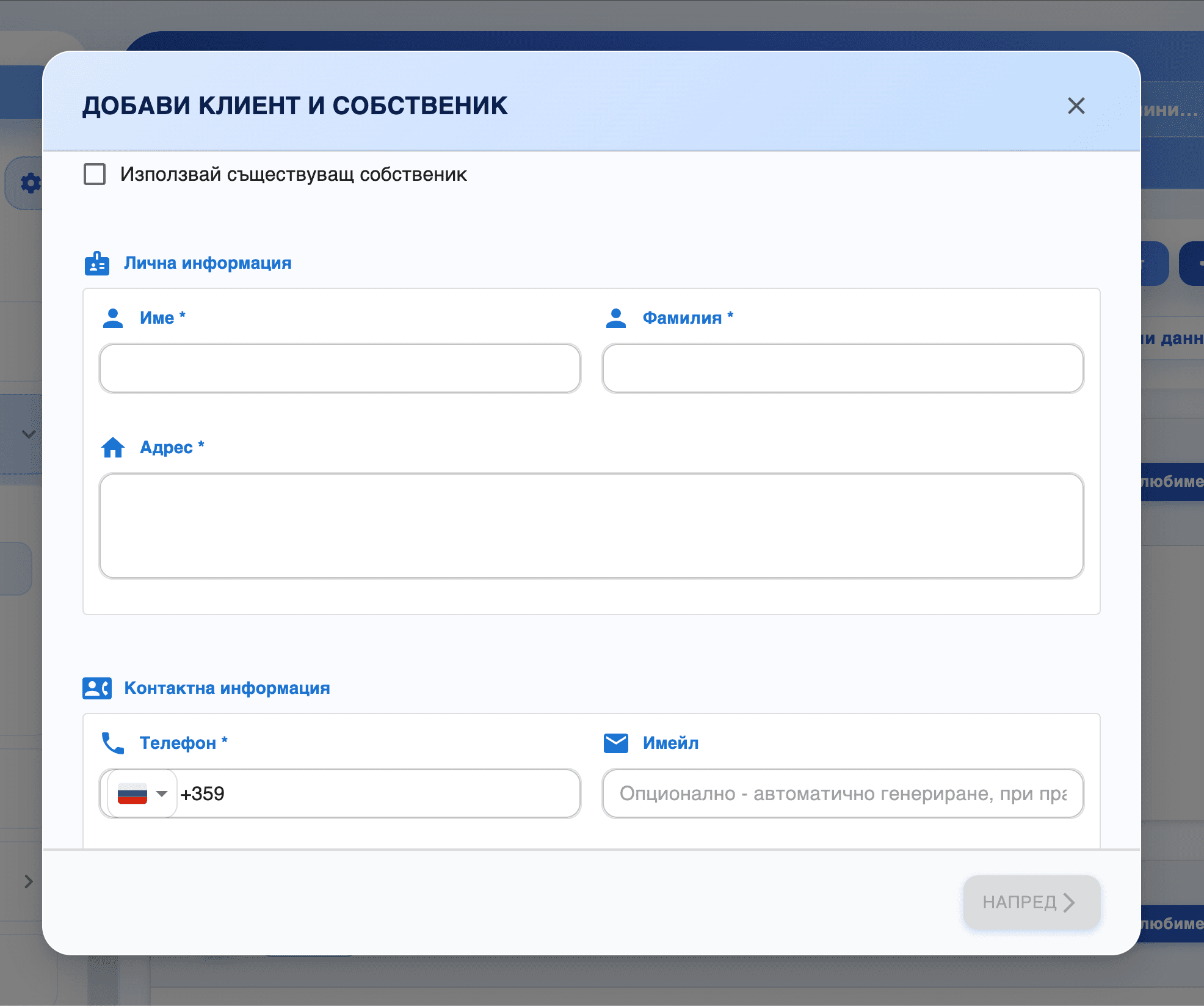
Task: Focus the Фамилия text field
Action: (x=843, y=368)
